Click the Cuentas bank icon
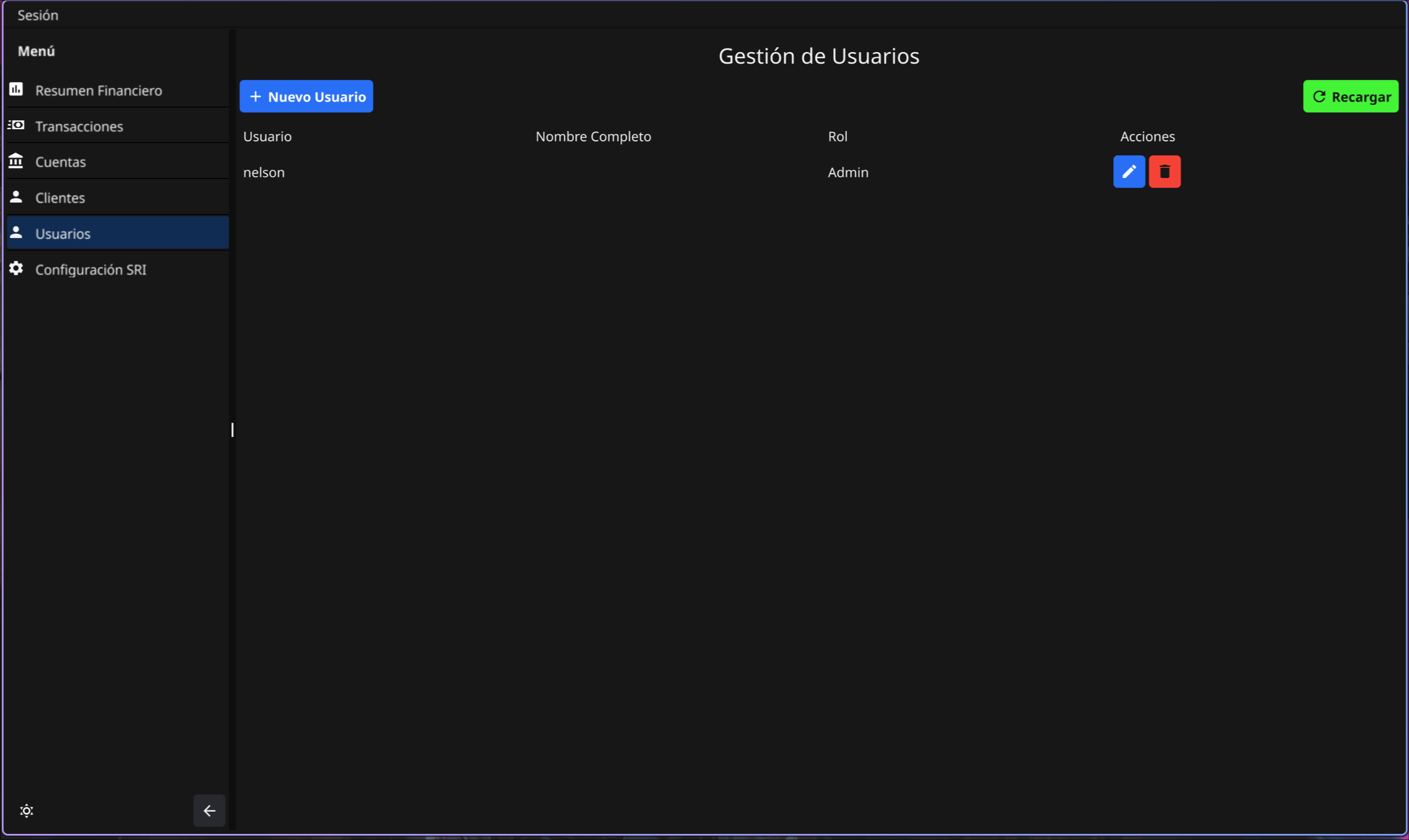The height and width of the screenshot is (840, 1409). 16,161
